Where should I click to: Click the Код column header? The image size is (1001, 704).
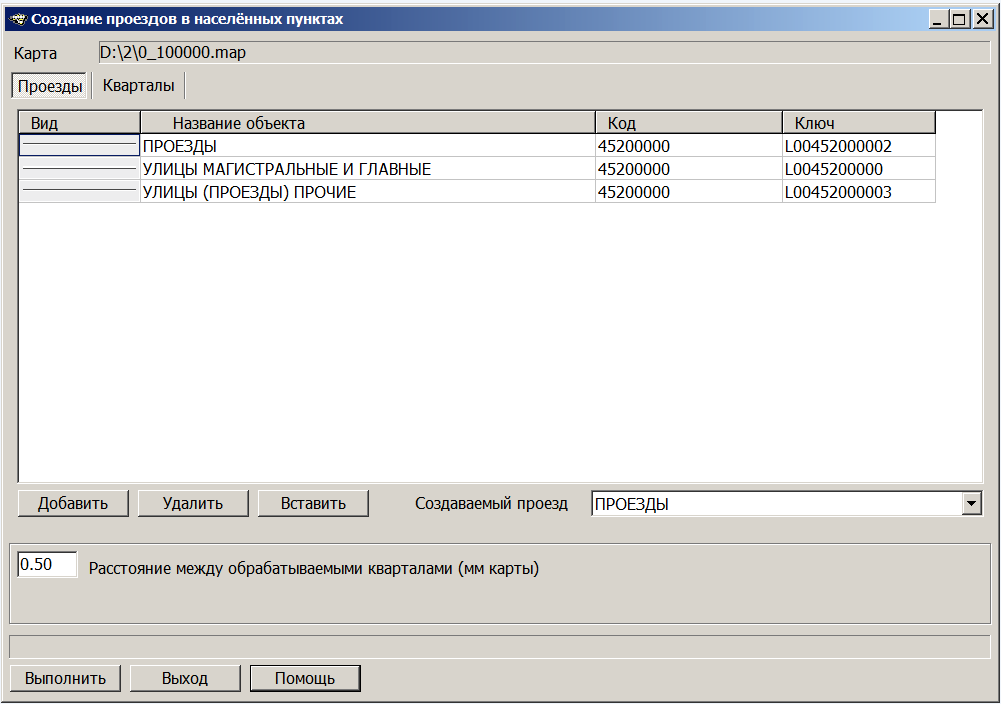tap(688, 123)
